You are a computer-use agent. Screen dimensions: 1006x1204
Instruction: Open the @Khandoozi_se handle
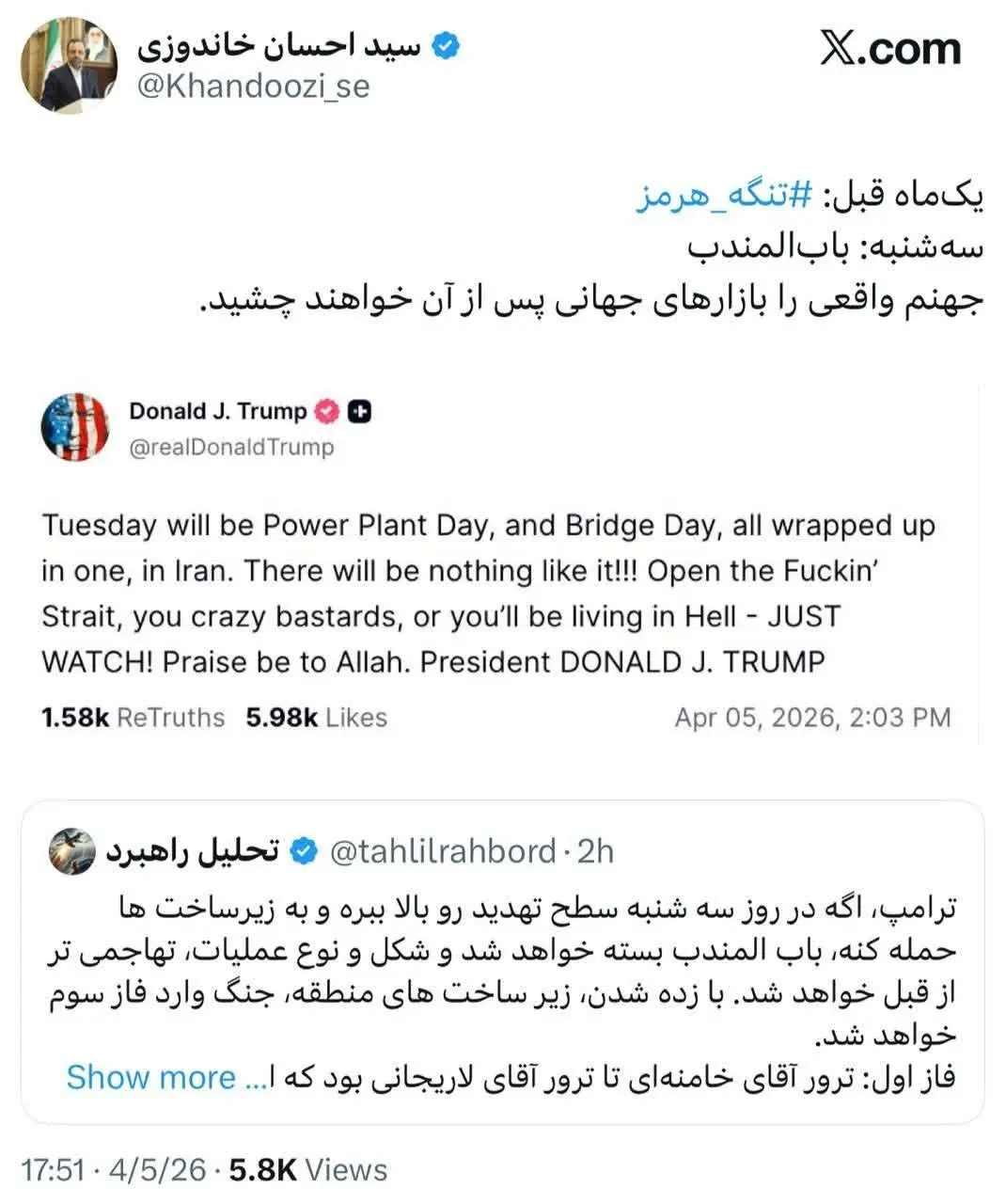[x=253, y=87]
